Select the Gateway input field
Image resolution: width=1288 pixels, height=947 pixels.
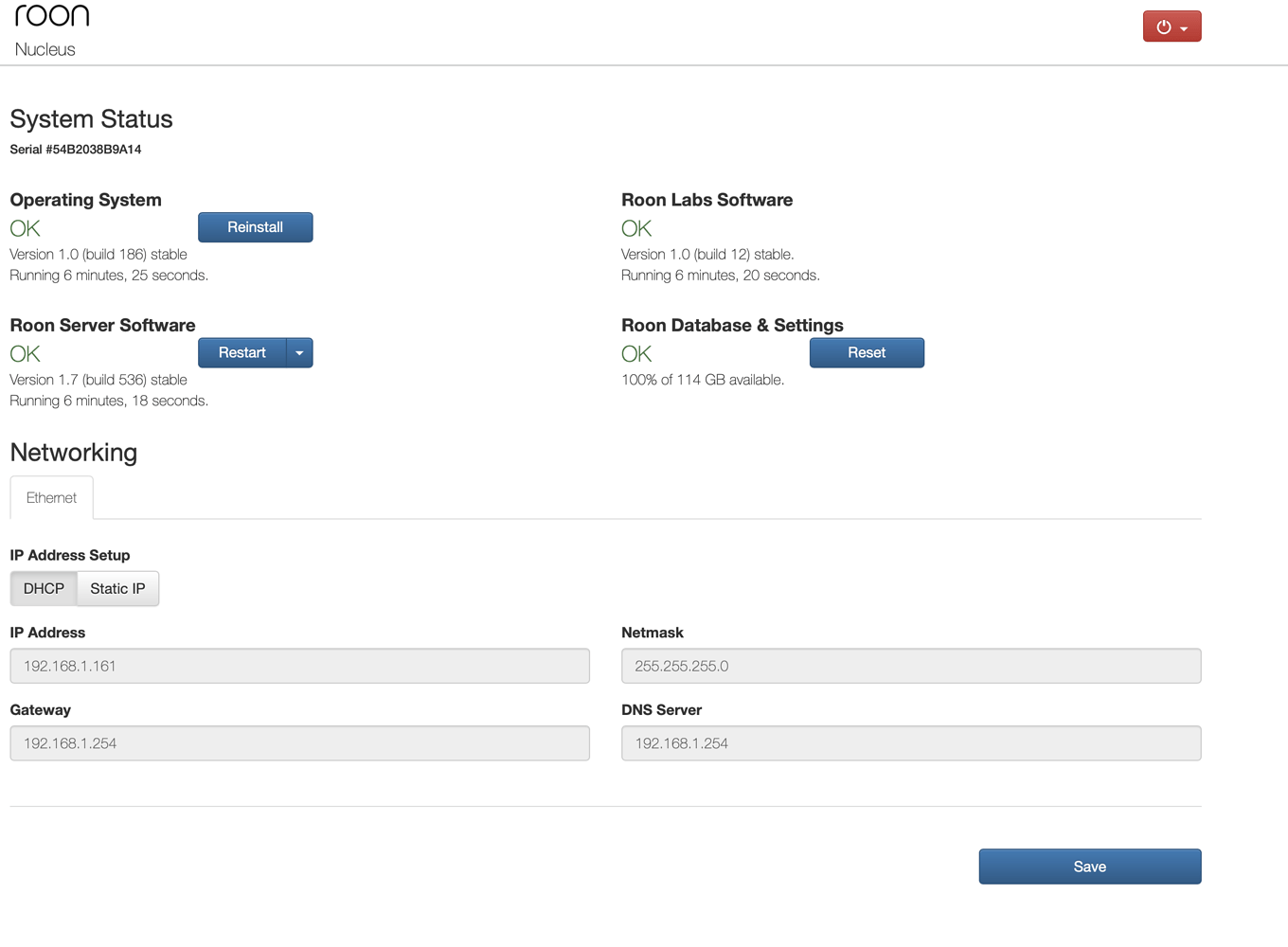click(299, 743)
